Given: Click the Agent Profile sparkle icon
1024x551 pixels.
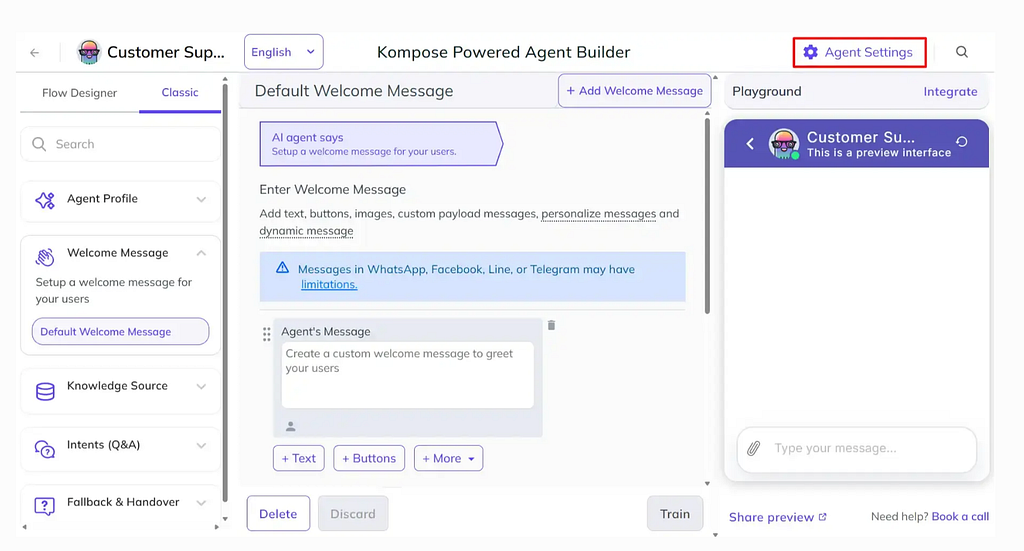Looking at the screenshot, I should (x=45, y=200).
